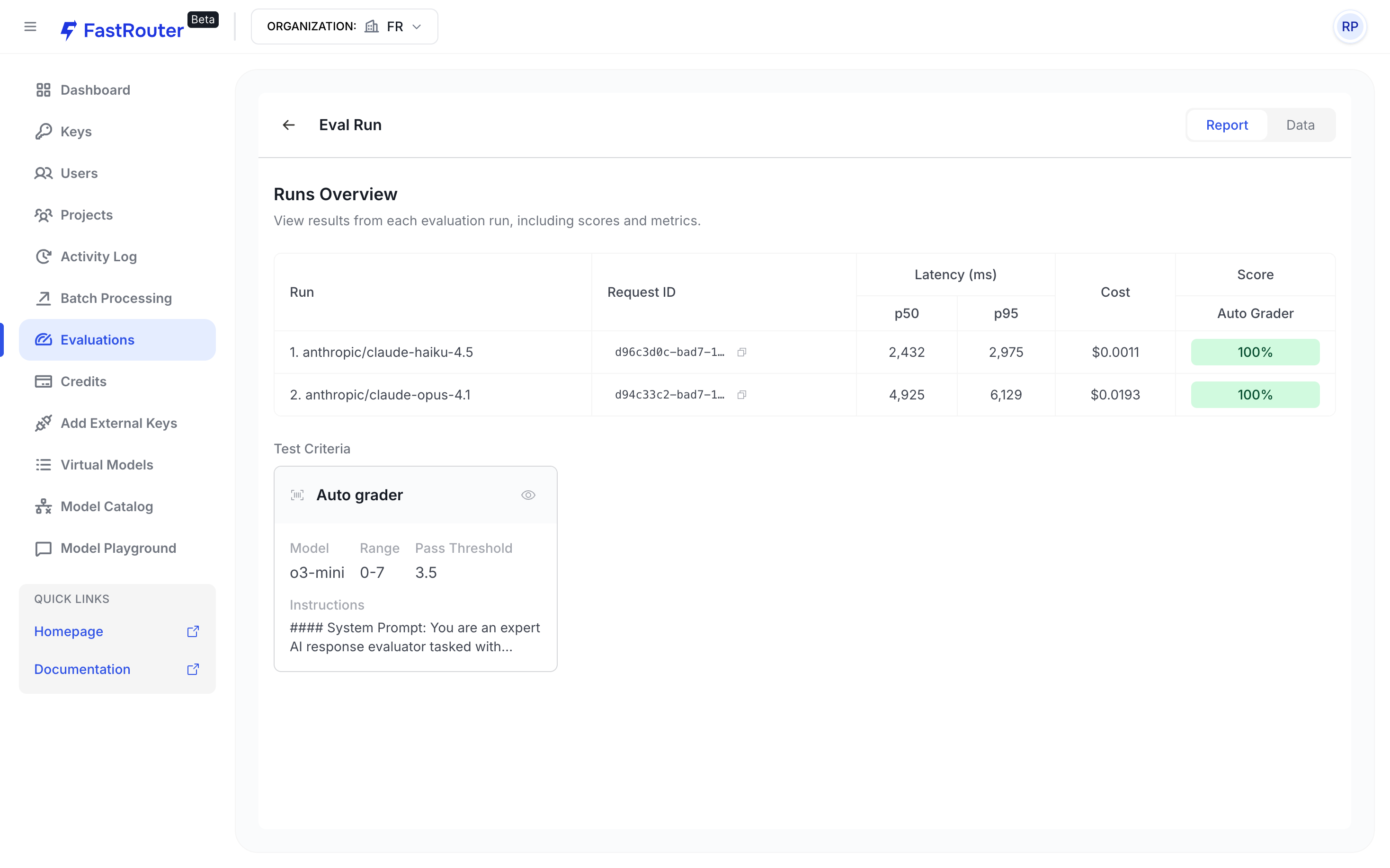The height and width of the screenshot is (868, 1390).
Task: Expand the Organization FR dropdown
Action: click(x=345, y=27)
